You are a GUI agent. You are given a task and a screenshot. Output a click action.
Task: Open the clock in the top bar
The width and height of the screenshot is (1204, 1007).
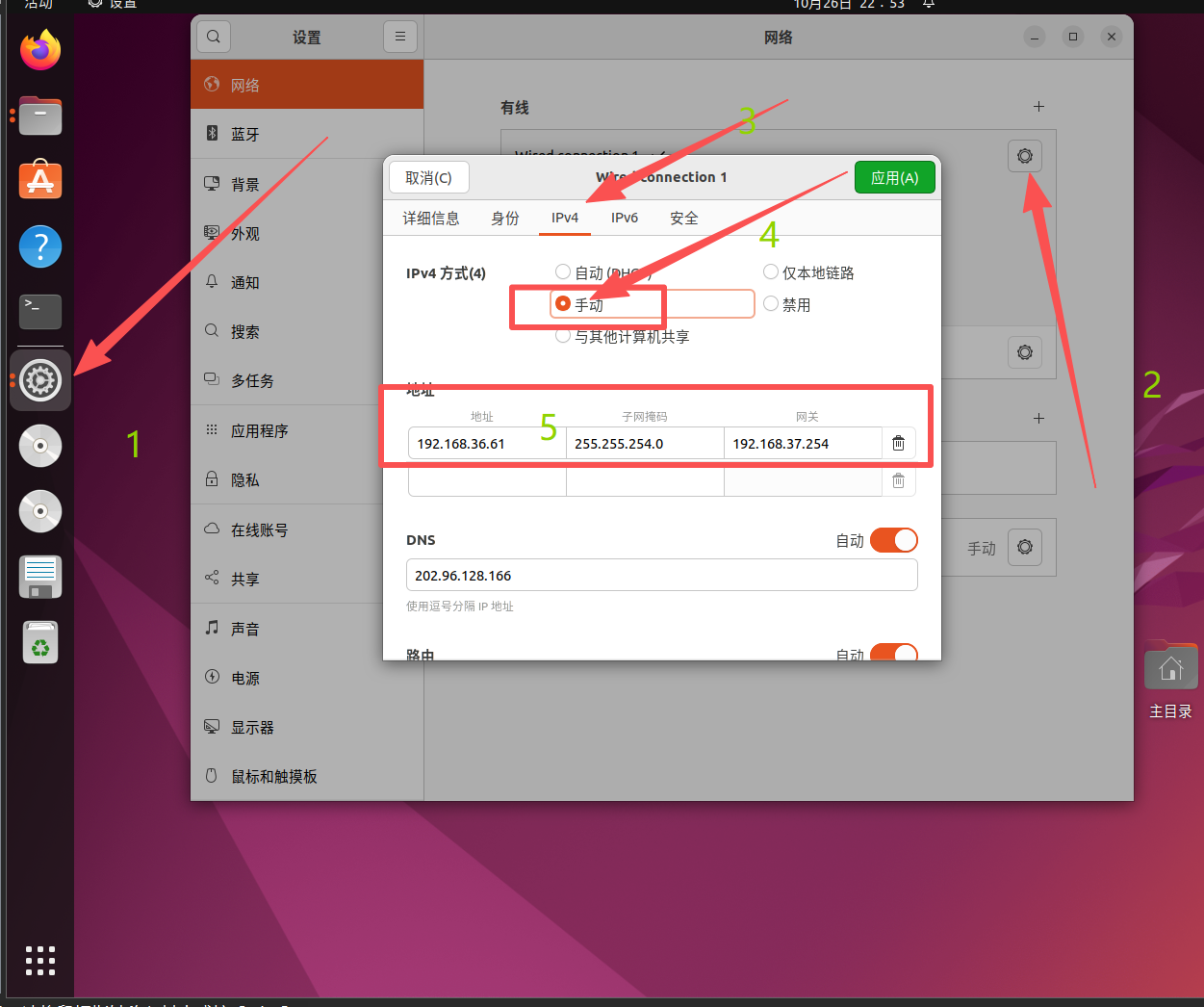tap(849, 5)
